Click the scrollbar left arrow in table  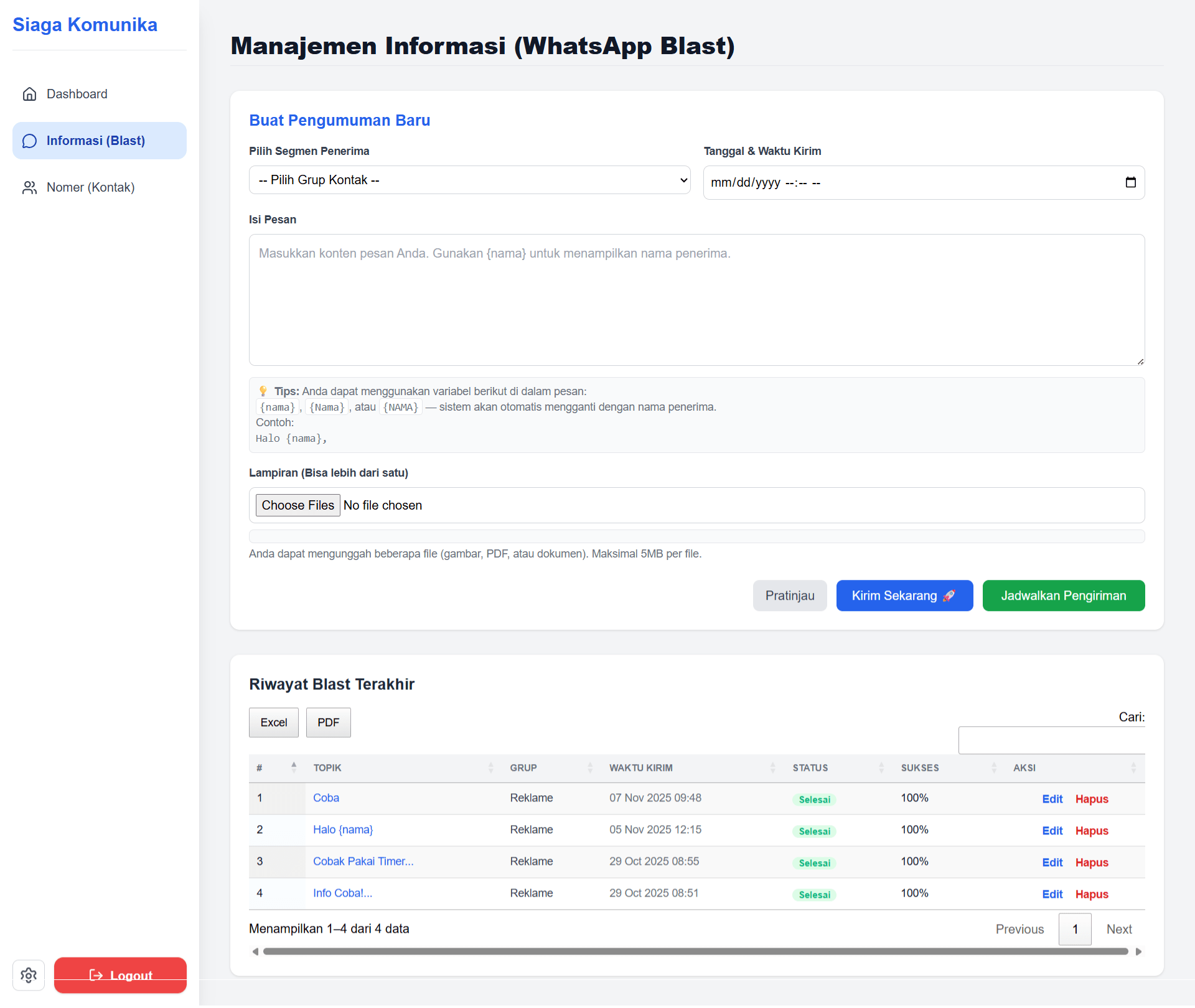(x=255, y=951)
